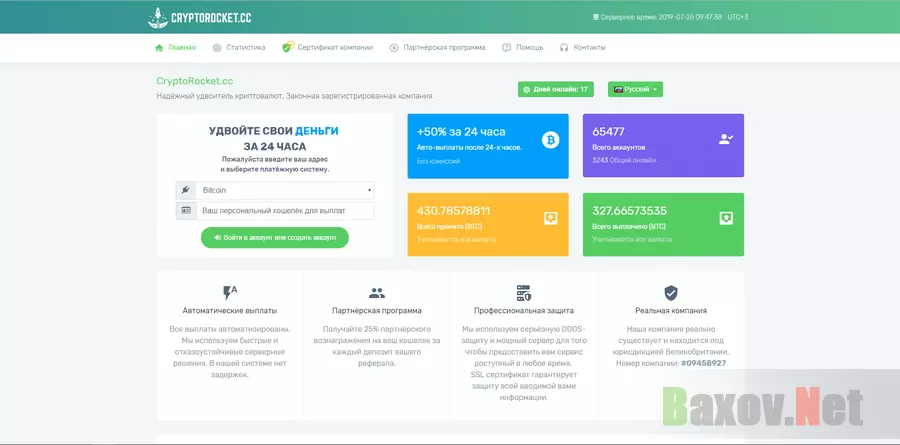Viewport: 900px width, 445px height.
Task: Click the green CryptoRocket.cc page title
Action: pyautogui.click(x=195, y=82)
